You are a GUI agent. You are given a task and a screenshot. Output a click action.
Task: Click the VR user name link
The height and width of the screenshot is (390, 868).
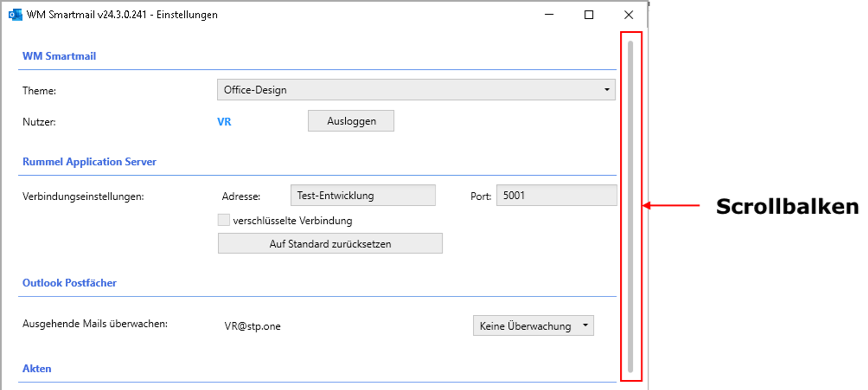(224, 122)
